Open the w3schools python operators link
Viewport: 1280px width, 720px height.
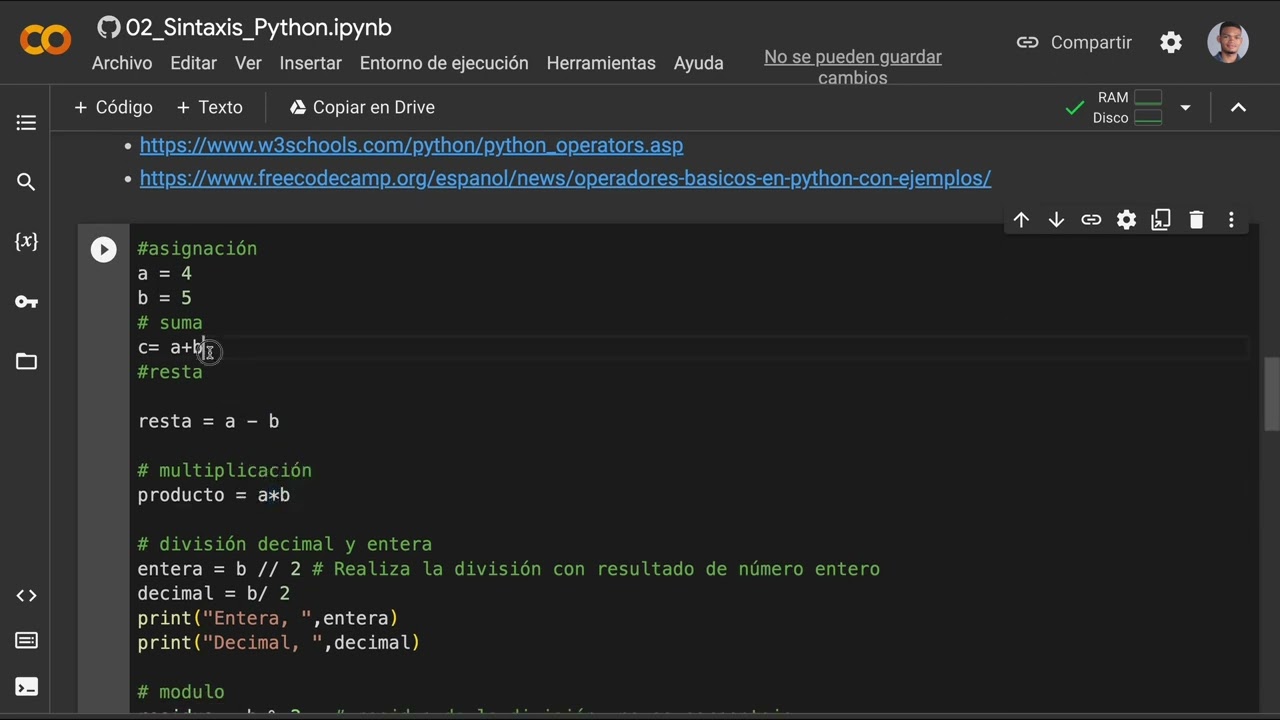411,145
